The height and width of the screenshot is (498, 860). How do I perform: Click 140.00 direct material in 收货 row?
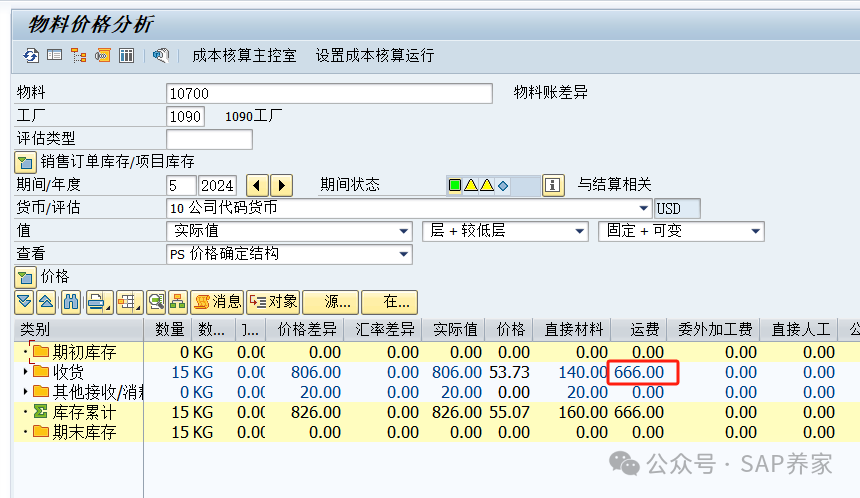click(x=583, y=372)
